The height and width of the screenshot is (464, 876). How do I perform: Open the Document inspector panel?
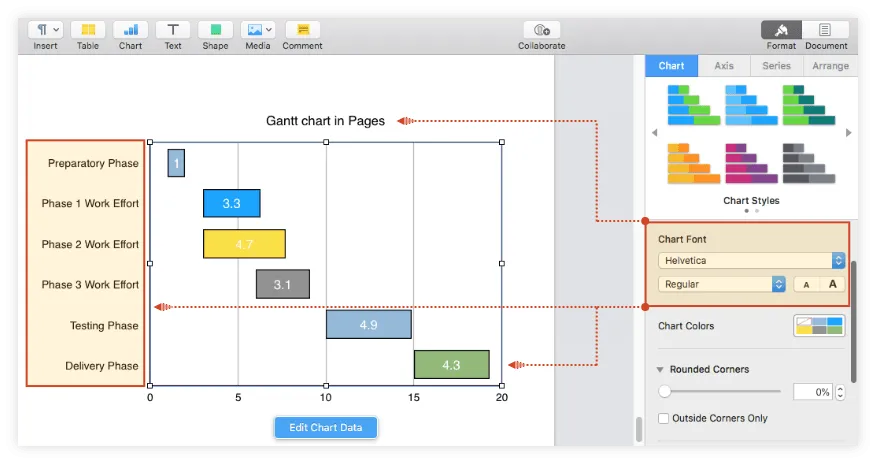point(826,30)
